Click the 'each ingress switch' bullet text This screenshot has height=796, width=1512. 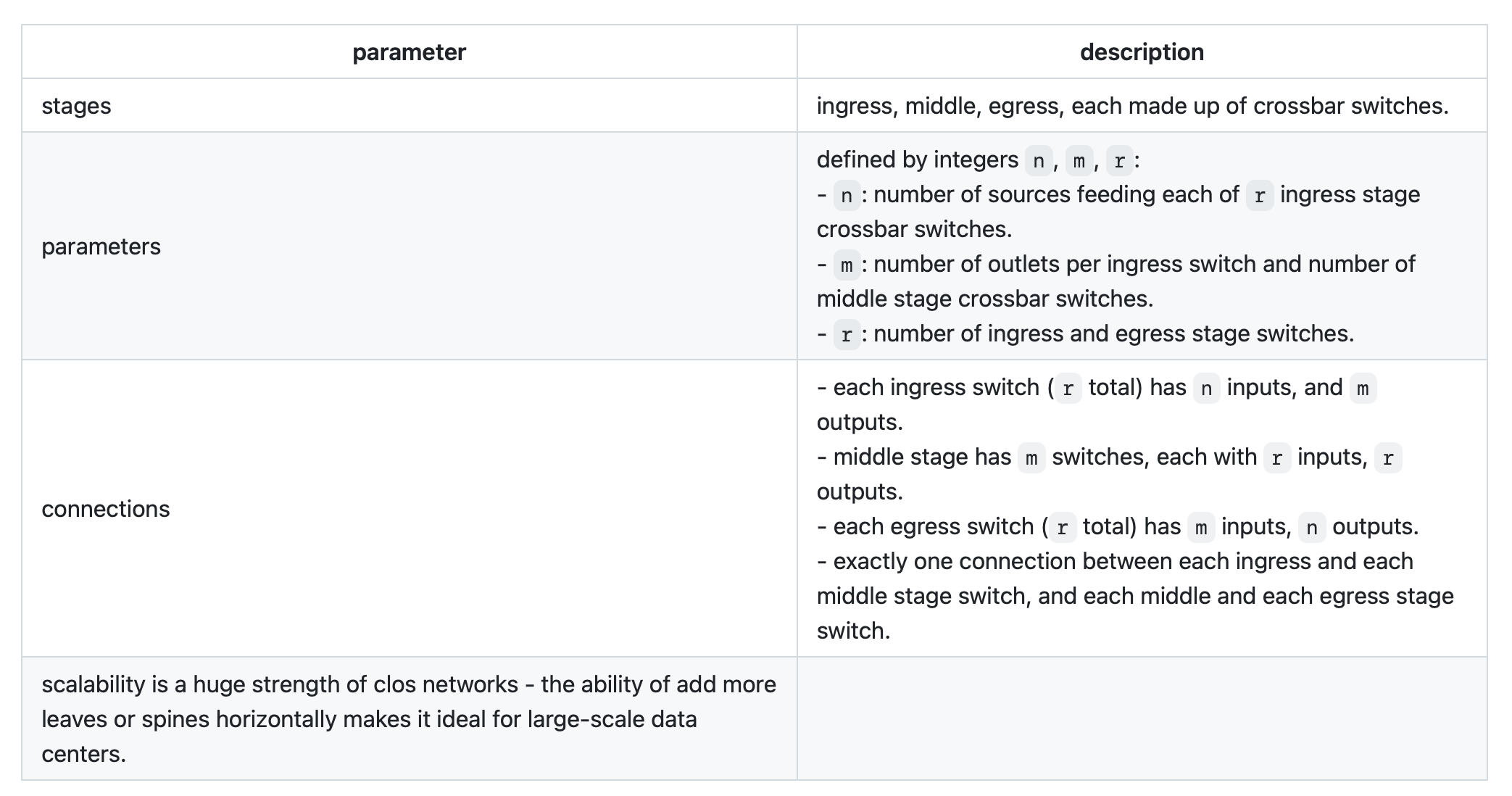tap(1096, 405)
